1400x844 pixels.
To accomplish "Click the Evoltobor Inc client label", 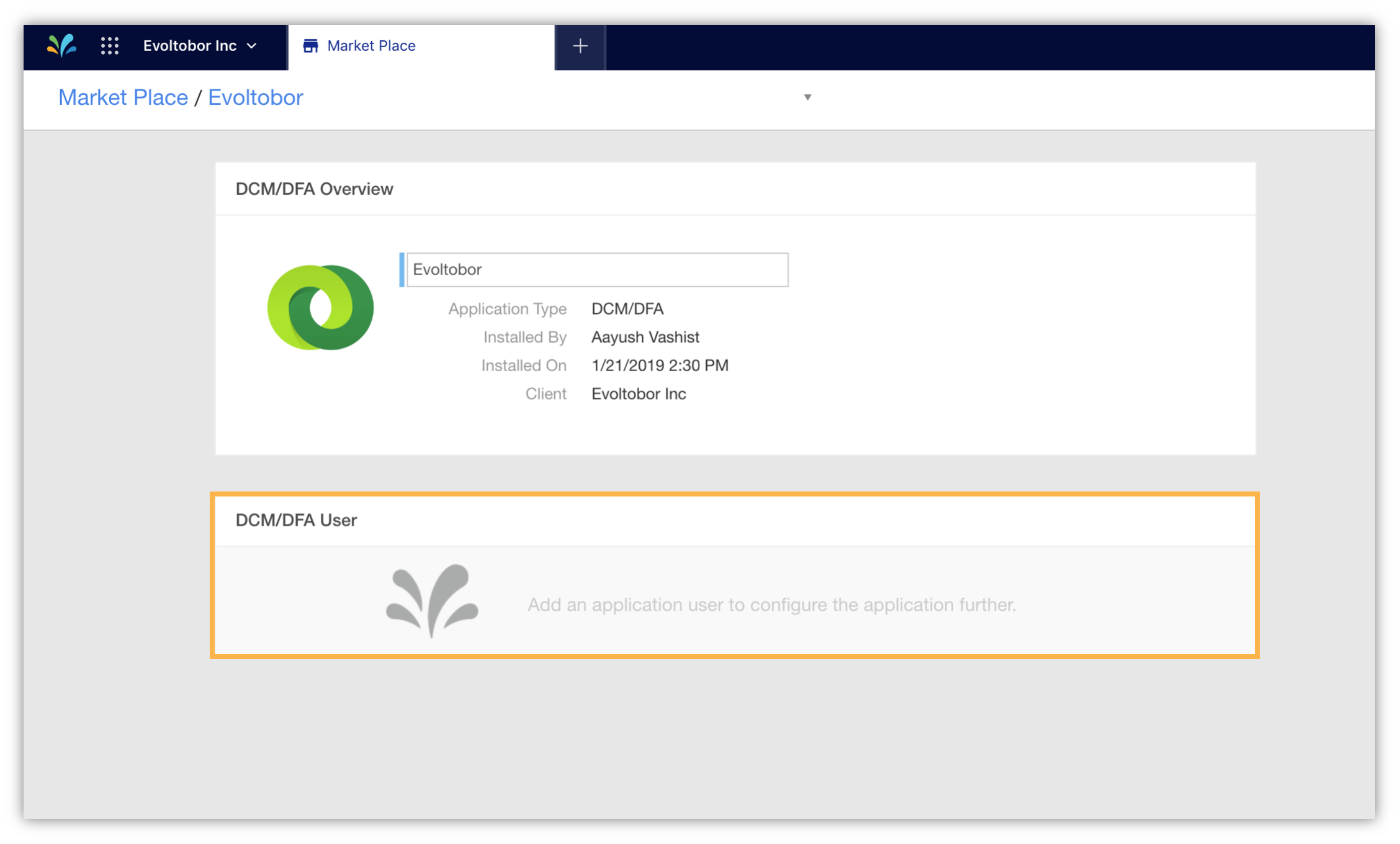I will pyautogui.click(x=638, y=393).
